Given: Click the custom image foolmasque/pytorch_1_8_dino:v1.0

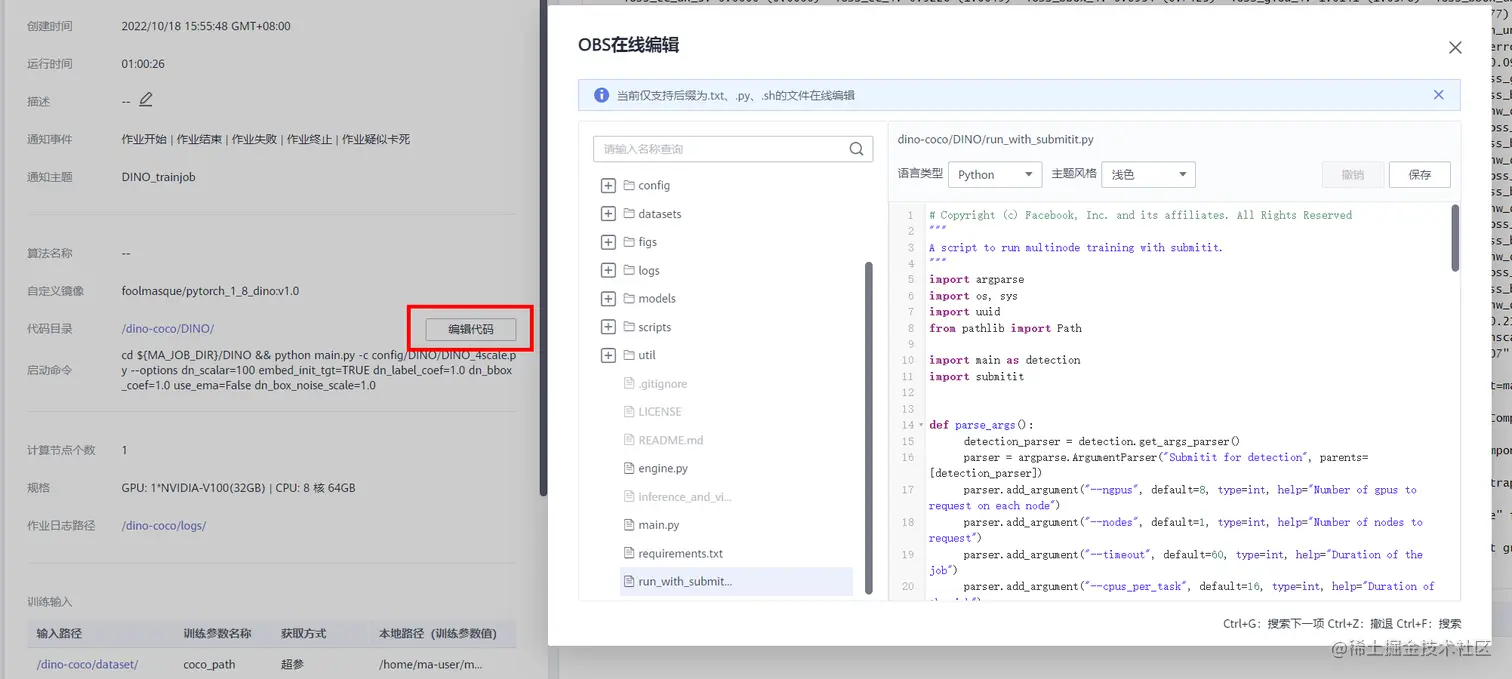Looking at the screenshot, I should (x=210, y=291).
